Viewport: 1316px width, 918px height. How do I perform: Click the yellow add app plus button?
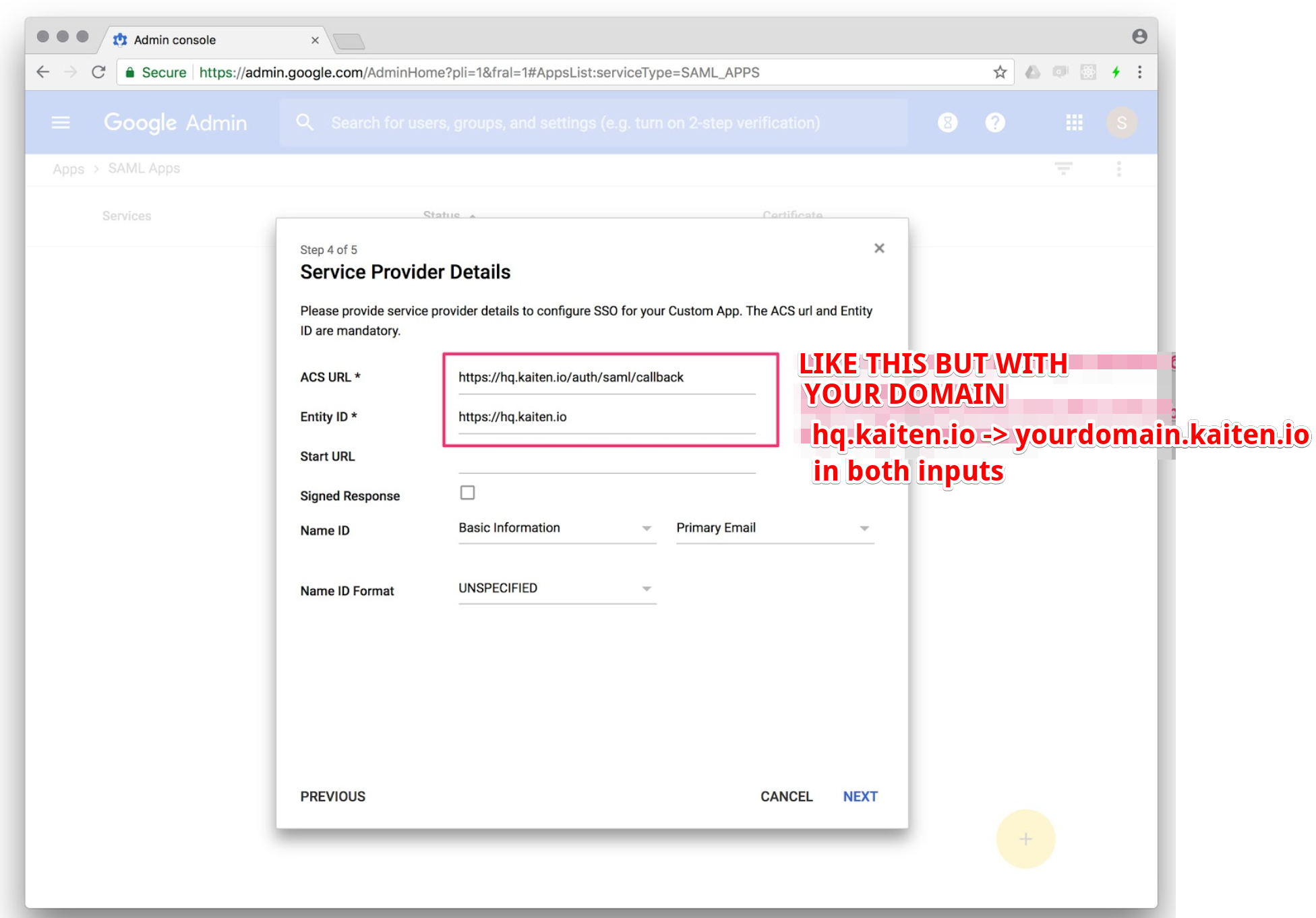tap(1025, 839)
